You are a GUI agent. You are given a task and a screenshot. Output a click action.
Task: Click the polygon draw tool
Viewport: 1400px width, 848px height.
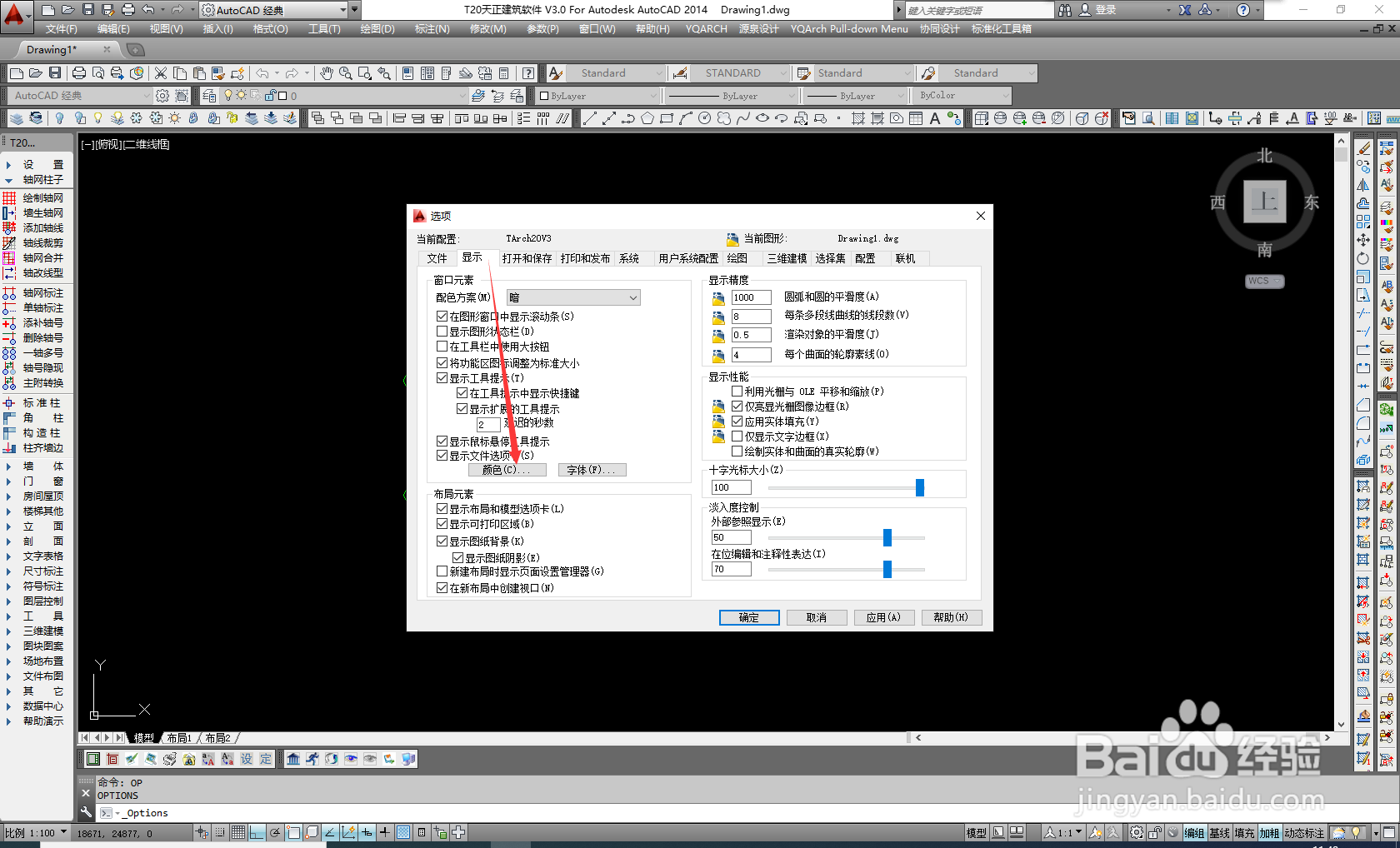click(x=647, y=118)
